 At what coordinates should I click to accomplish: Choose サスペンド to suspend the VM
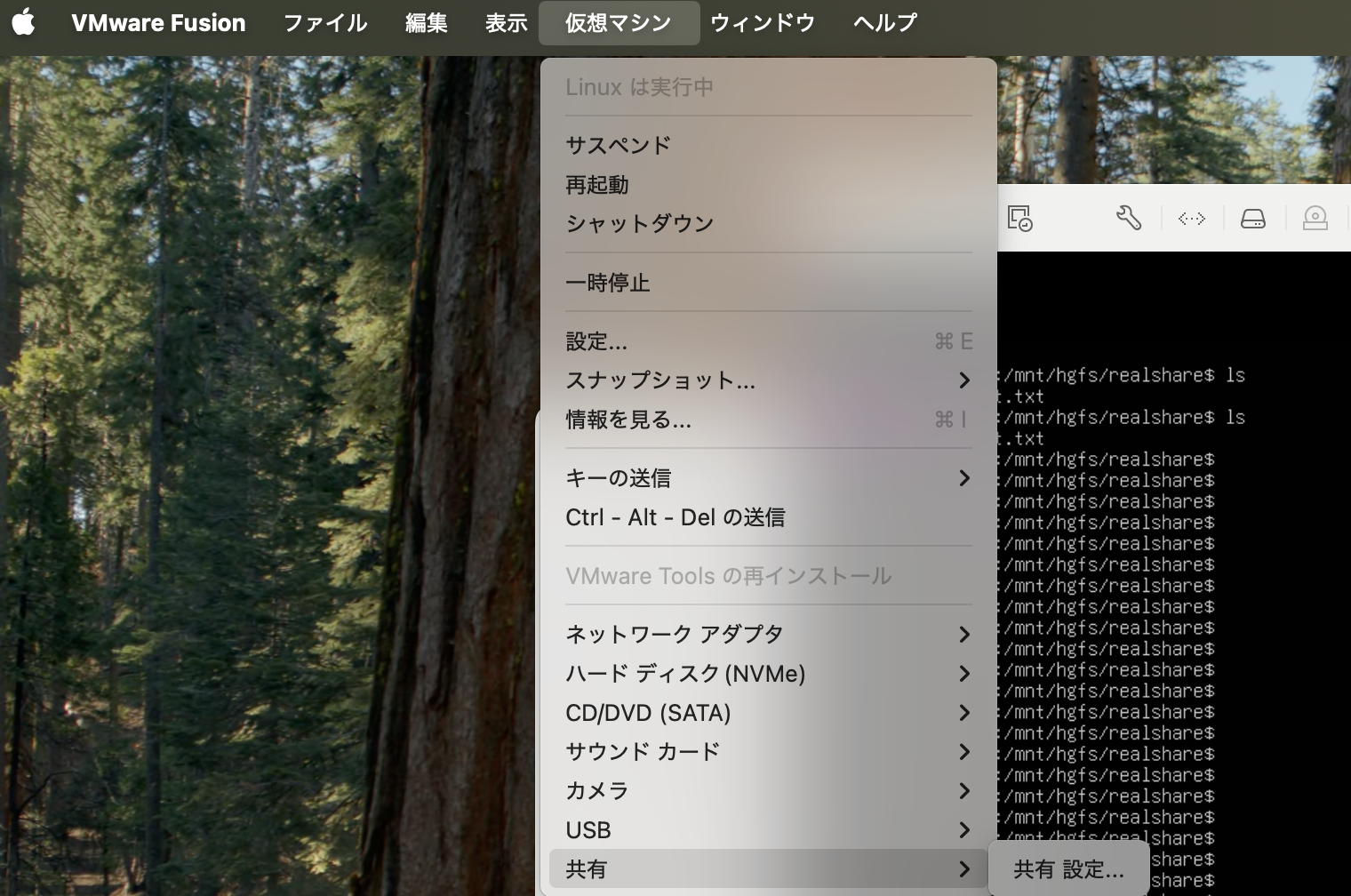point(768,145)
